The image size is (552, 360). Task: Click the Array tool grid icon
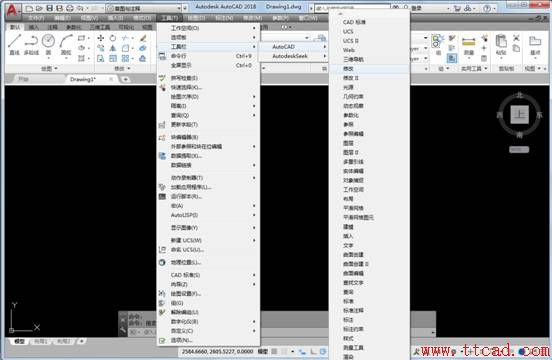(x=125, y=58)
